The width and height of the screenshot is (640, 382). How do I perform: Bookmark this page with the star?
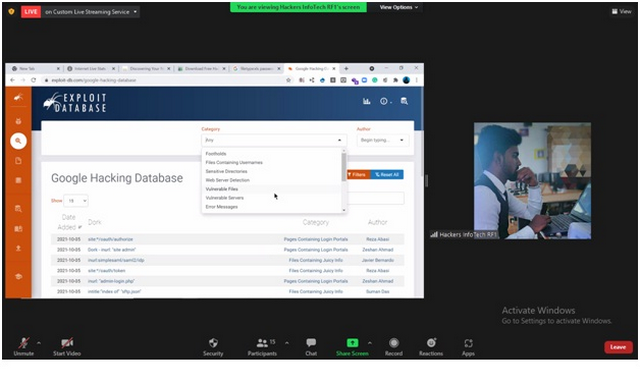click(x=289, y=80)
